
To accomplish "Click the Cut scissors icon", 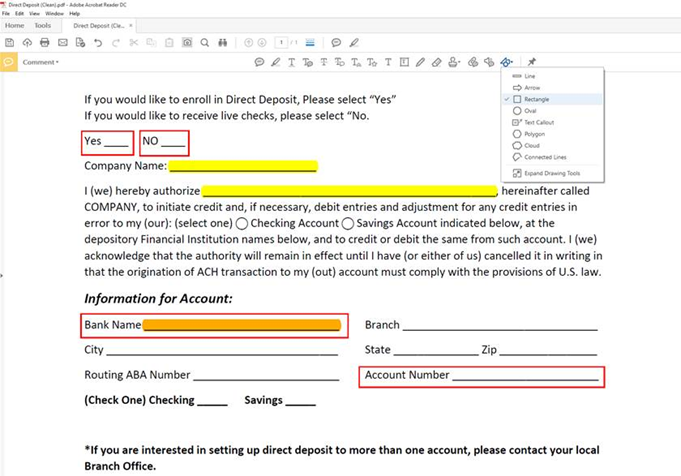I will click(x=134, y=43).
